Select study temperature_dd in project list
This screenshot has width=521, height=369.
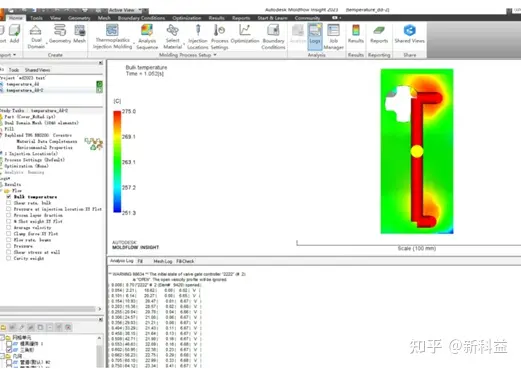23,84
